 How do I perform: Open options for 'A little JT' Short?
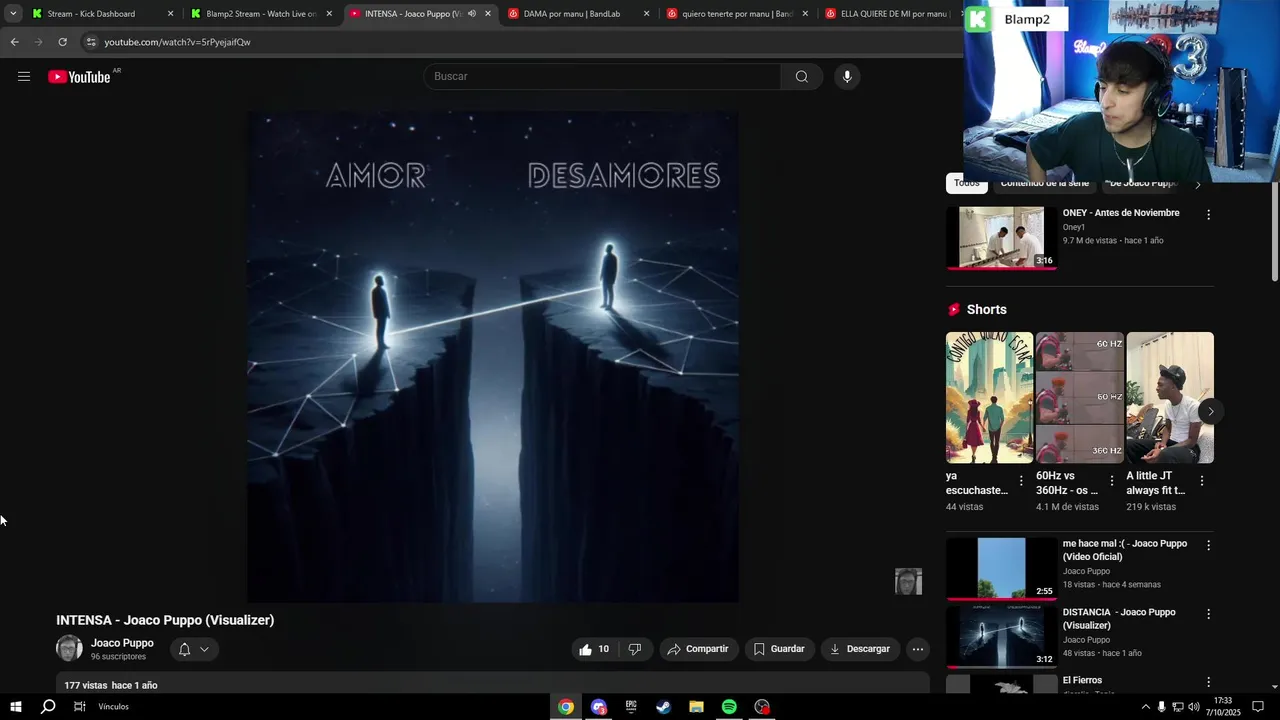pos(1201,481)
